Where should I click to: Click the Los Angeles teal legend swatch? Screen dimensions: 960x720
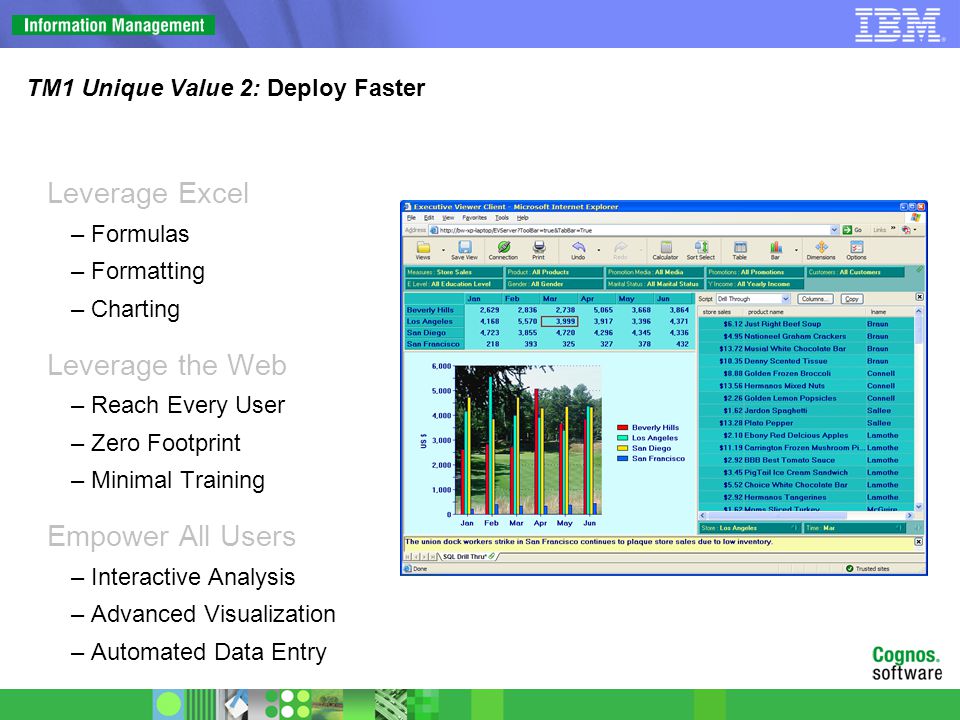(623, 438)
